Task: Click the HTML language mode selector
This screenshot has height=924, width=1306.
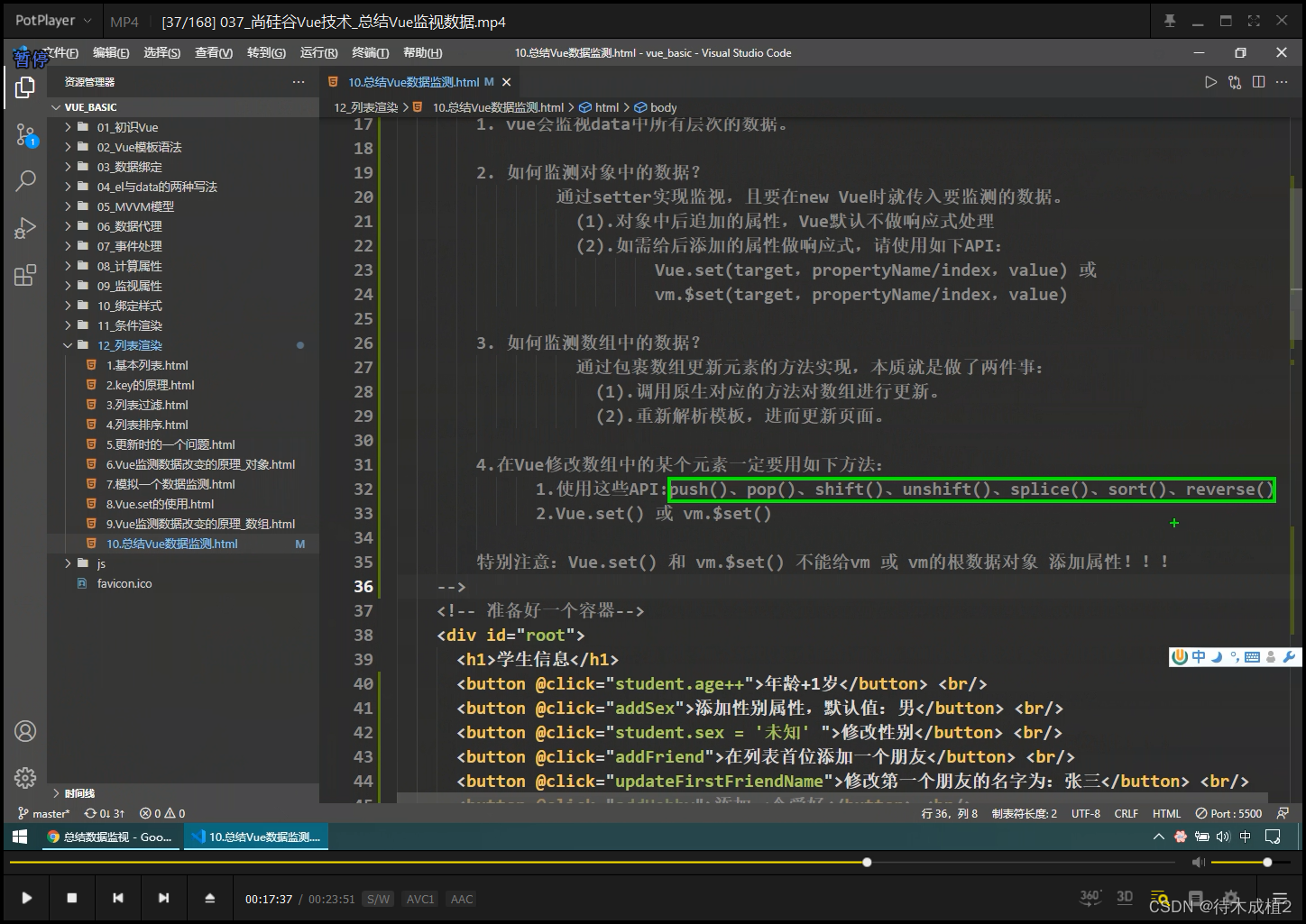Action: pyautogui.click(x=1166, y=813)
